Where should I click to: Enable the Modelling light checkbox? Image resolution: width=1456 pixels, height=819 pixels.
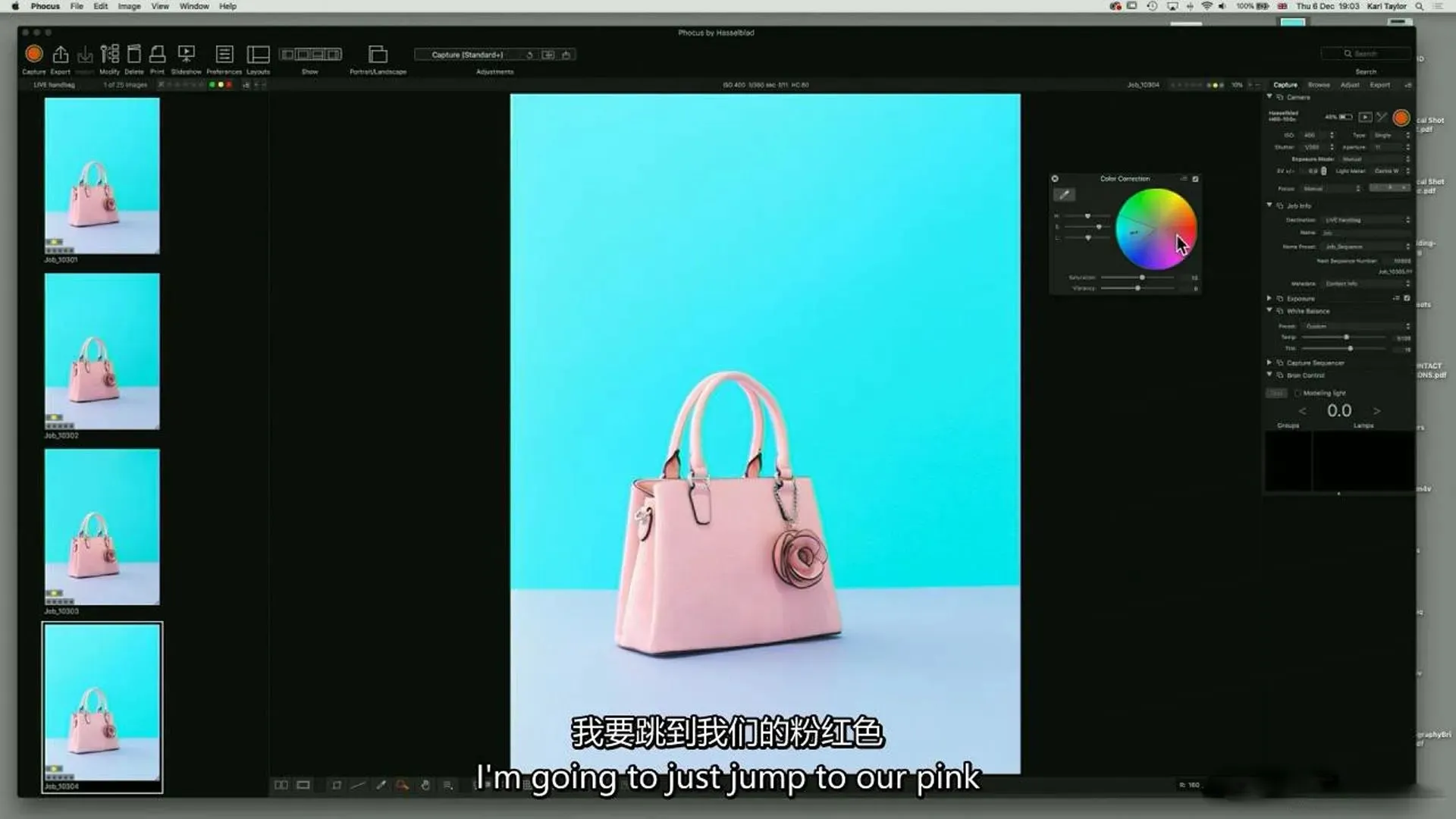1298,394
